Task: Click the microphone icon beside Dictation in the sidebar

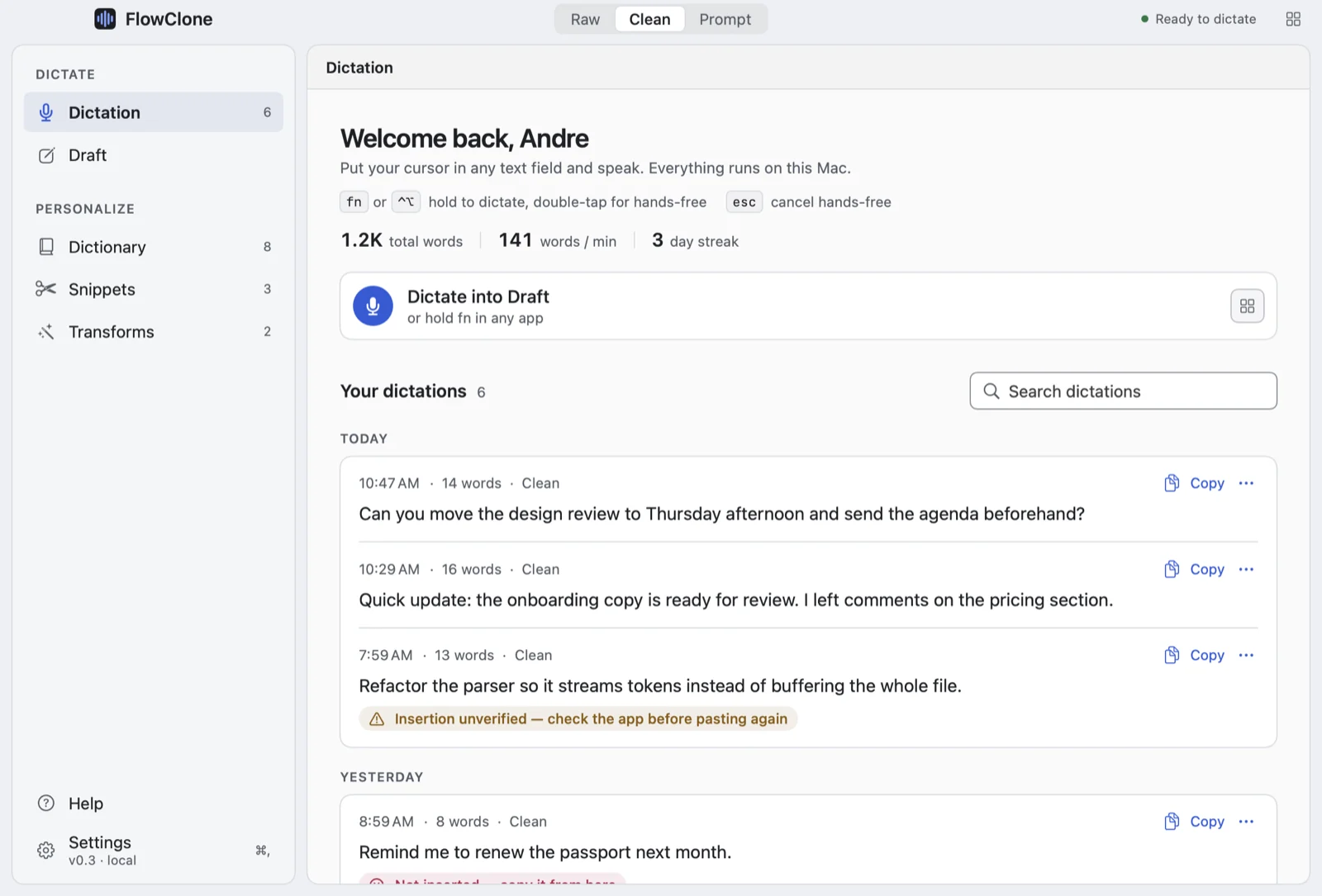Action: 46,112
